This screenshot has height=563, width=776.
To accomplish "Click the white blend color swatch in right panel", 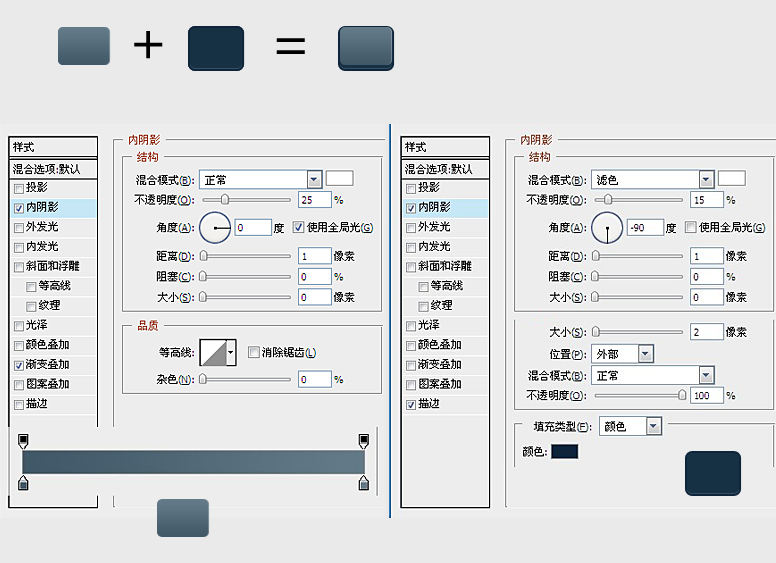I will (731, 178).
